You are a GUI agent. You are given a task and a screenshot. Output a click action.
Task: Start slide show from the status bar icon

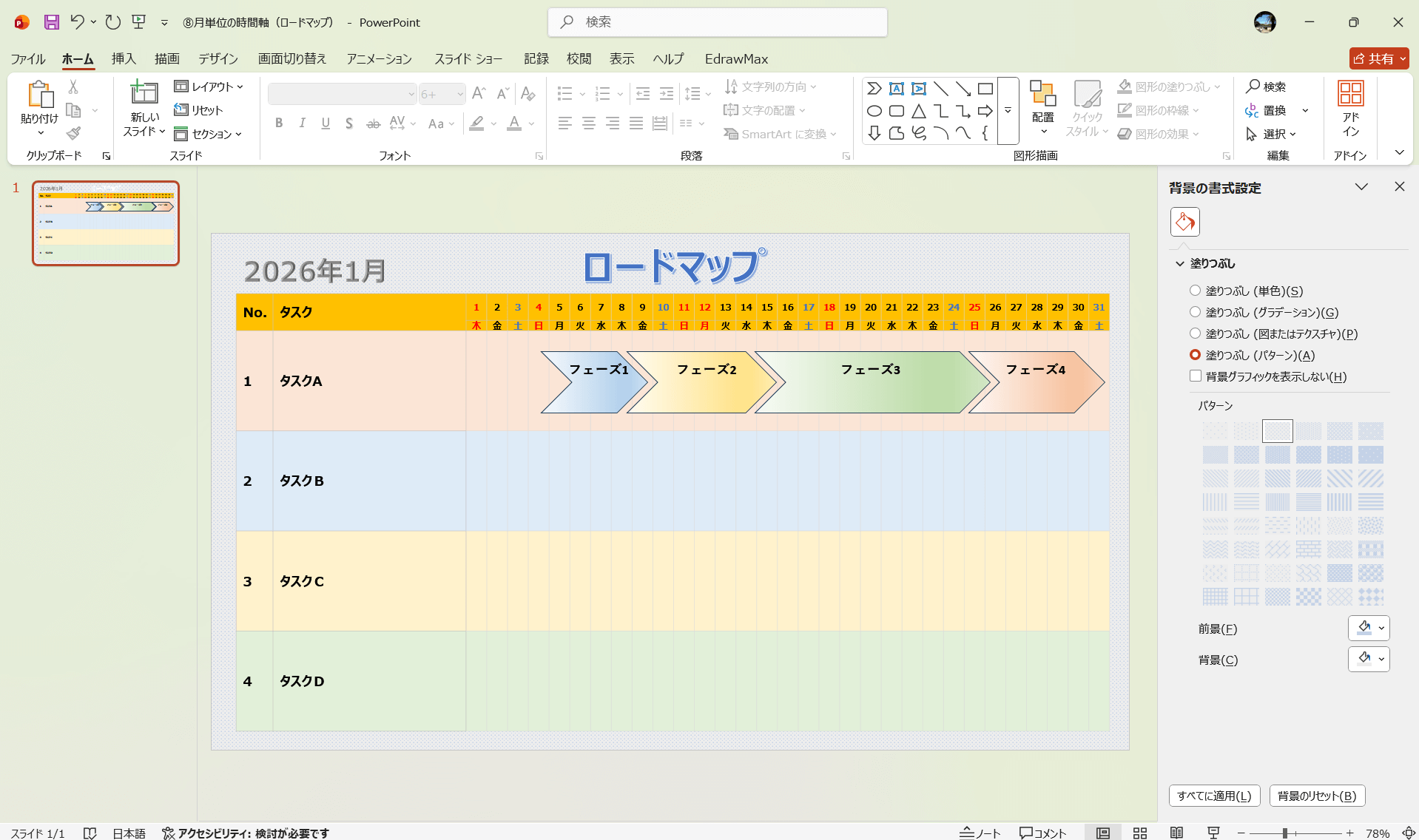[1214, 832]
